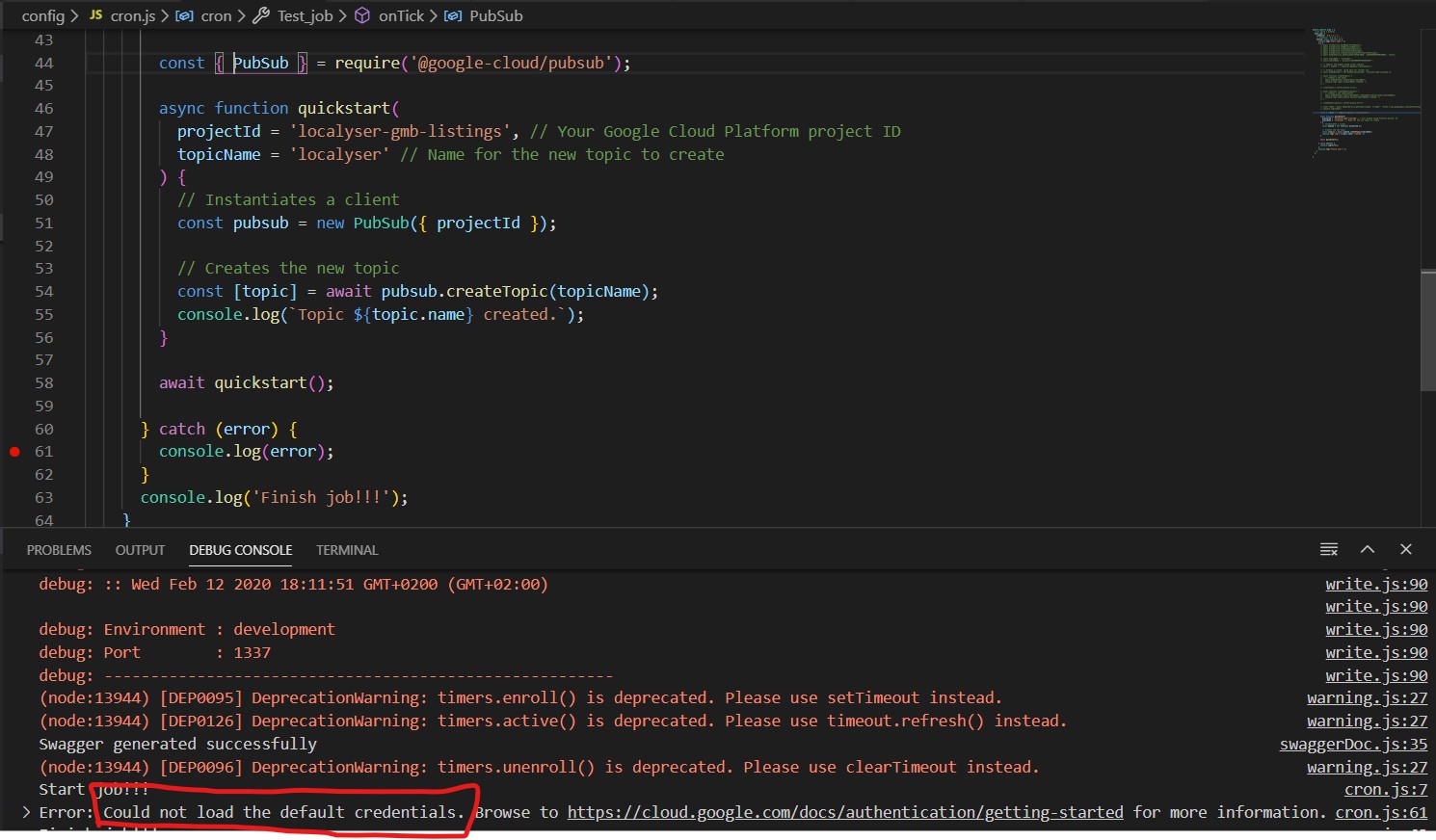Click the cube symbol icon beside onTick
Viewport: 1436px width, 840px height.
[360, 15]
